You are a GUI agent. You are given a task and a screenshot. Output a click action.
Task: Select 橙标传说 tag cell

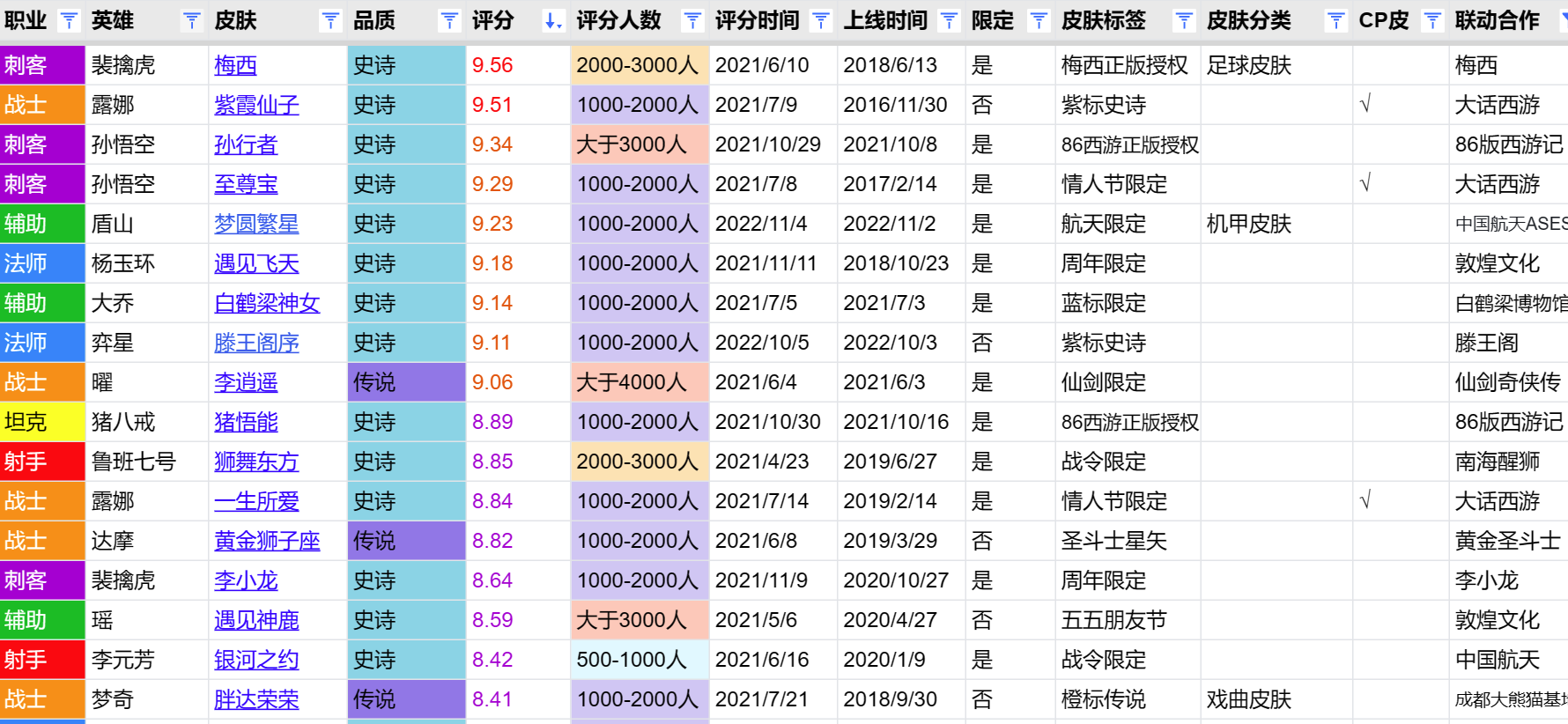(1128, 699)
